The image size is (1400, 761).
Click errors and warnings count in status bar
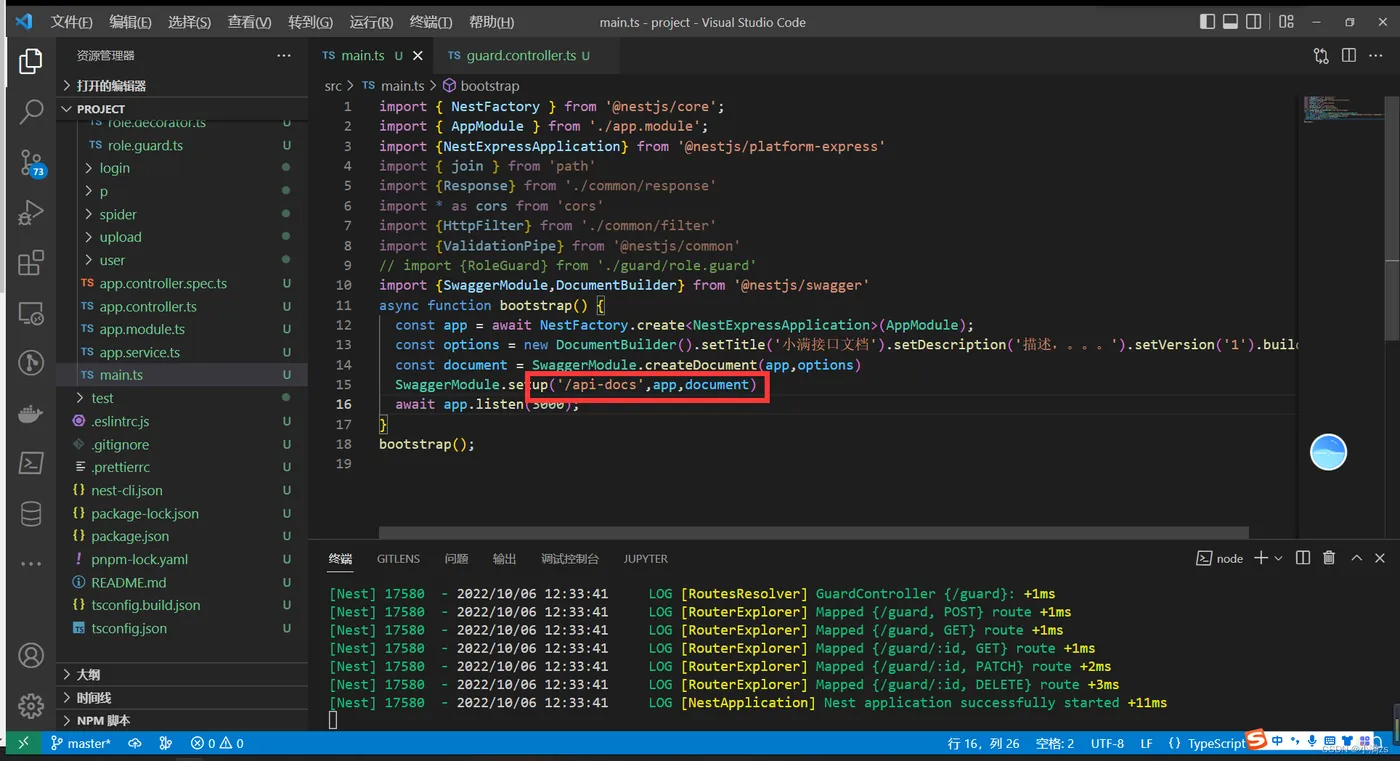click(x=217, y=743)
